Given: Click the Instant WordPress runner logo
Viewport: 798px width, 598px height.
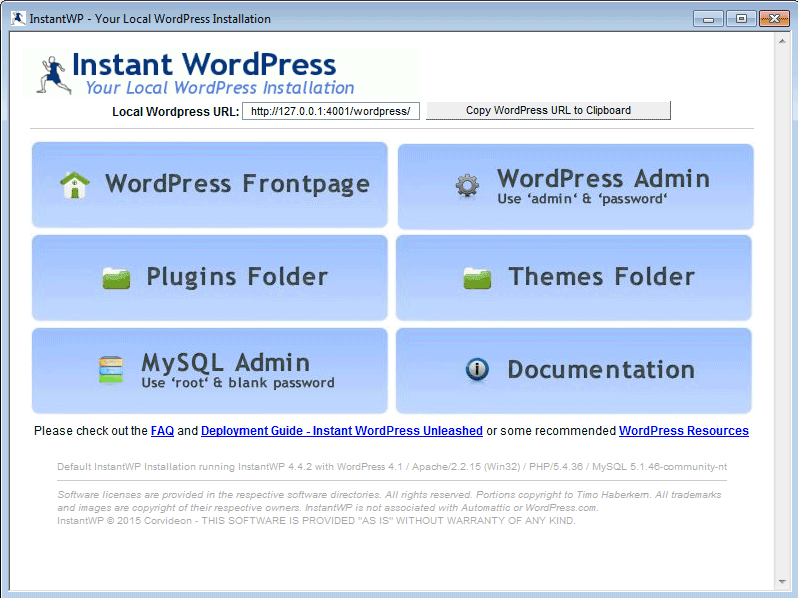Looking at the screenshot, I should 54,75.
